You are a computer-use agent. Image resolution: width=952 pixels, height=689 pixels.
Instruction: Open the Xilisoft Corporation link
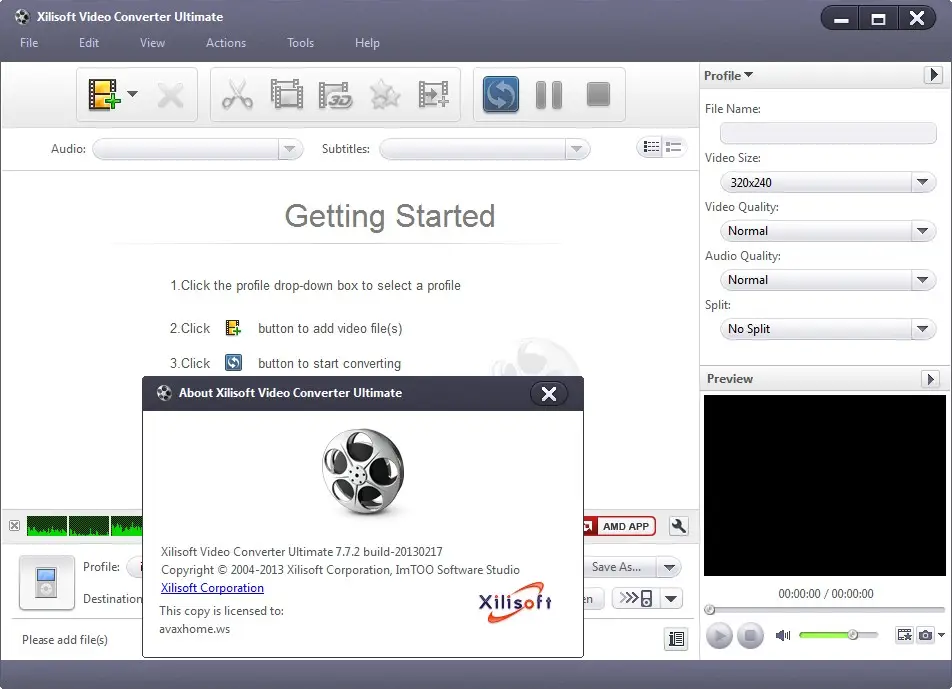tap(212, 588)
